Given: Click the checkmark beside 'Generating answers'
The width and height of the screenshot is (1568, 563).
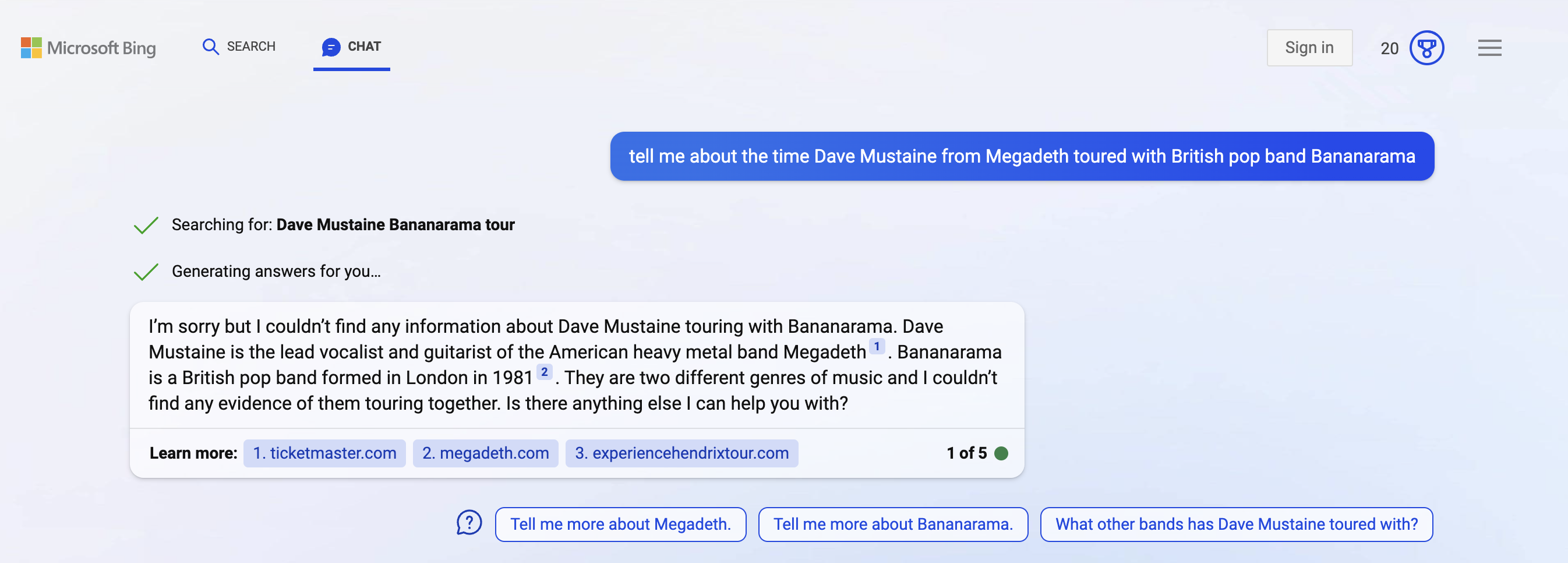Looking at the screenshot, I should pos(146,271).
